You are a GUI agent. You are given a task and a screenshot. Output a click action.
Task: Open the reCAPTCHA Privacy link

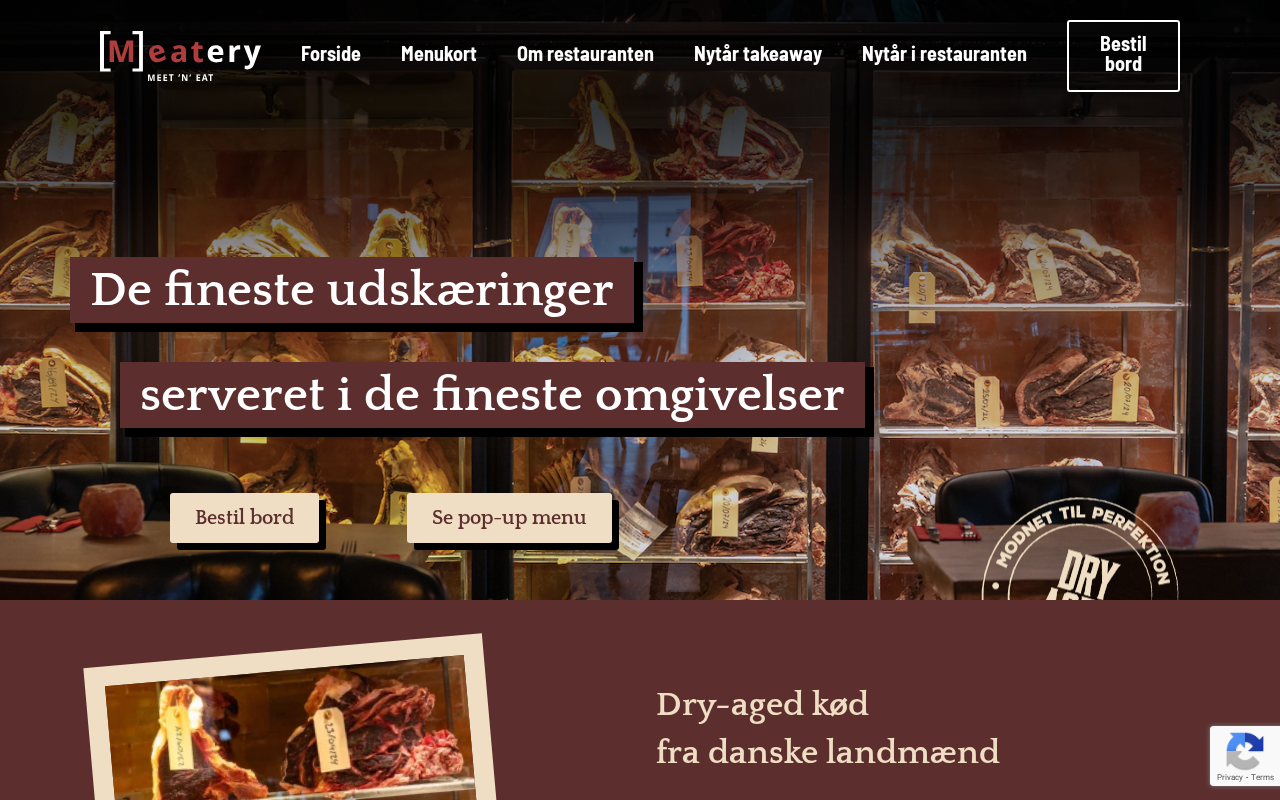1227,778
